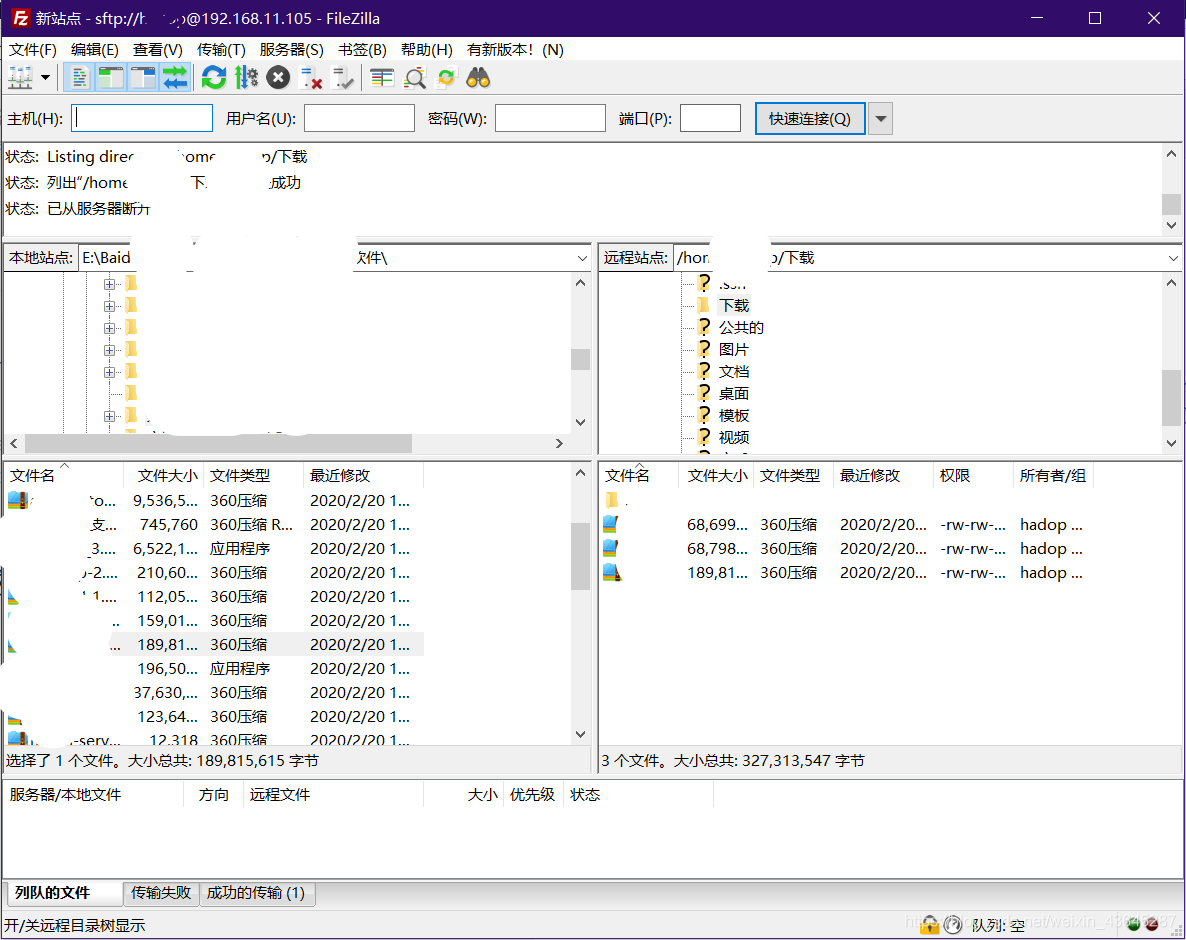Toggle the local directory tree display
Viewport: 1186px width, 940px height.
(110, 77)
